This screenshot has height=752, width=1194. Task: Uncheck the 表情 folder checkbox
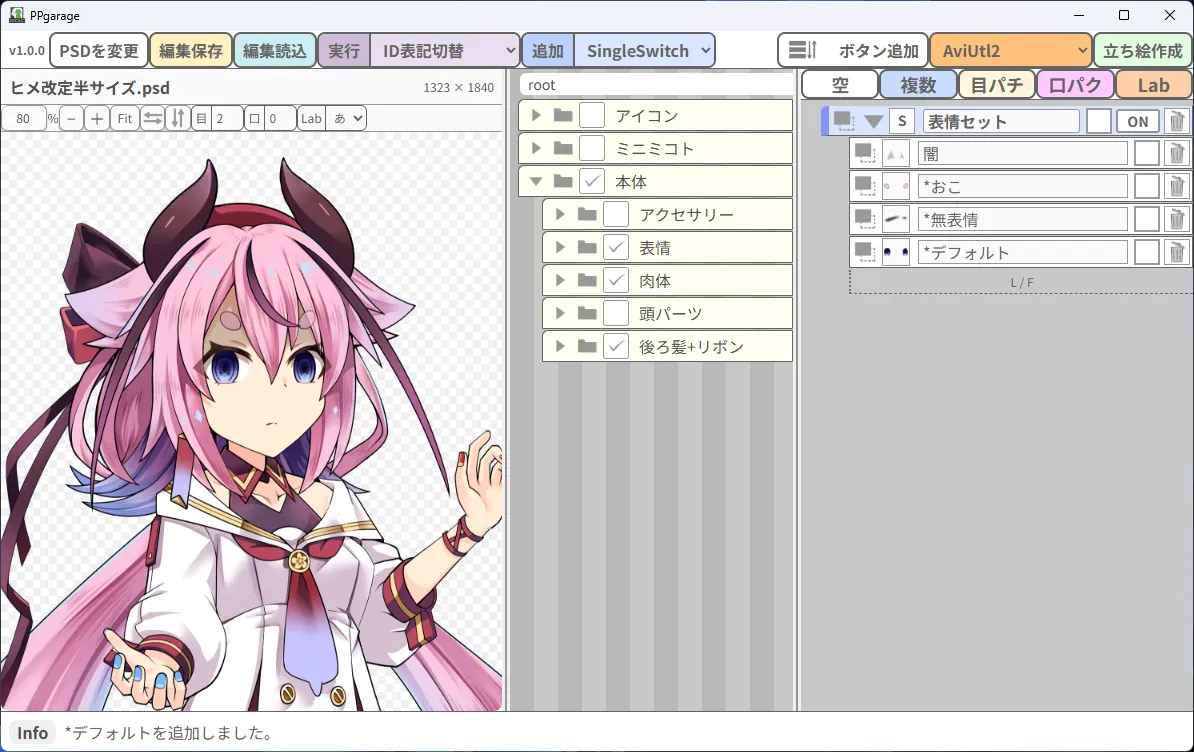[615, 247]
